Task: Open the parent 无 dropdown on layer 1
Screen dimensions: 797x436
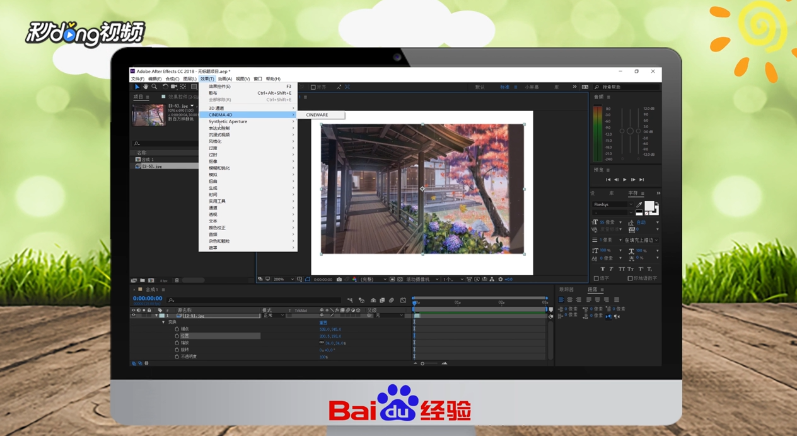Action: [389, 316]
